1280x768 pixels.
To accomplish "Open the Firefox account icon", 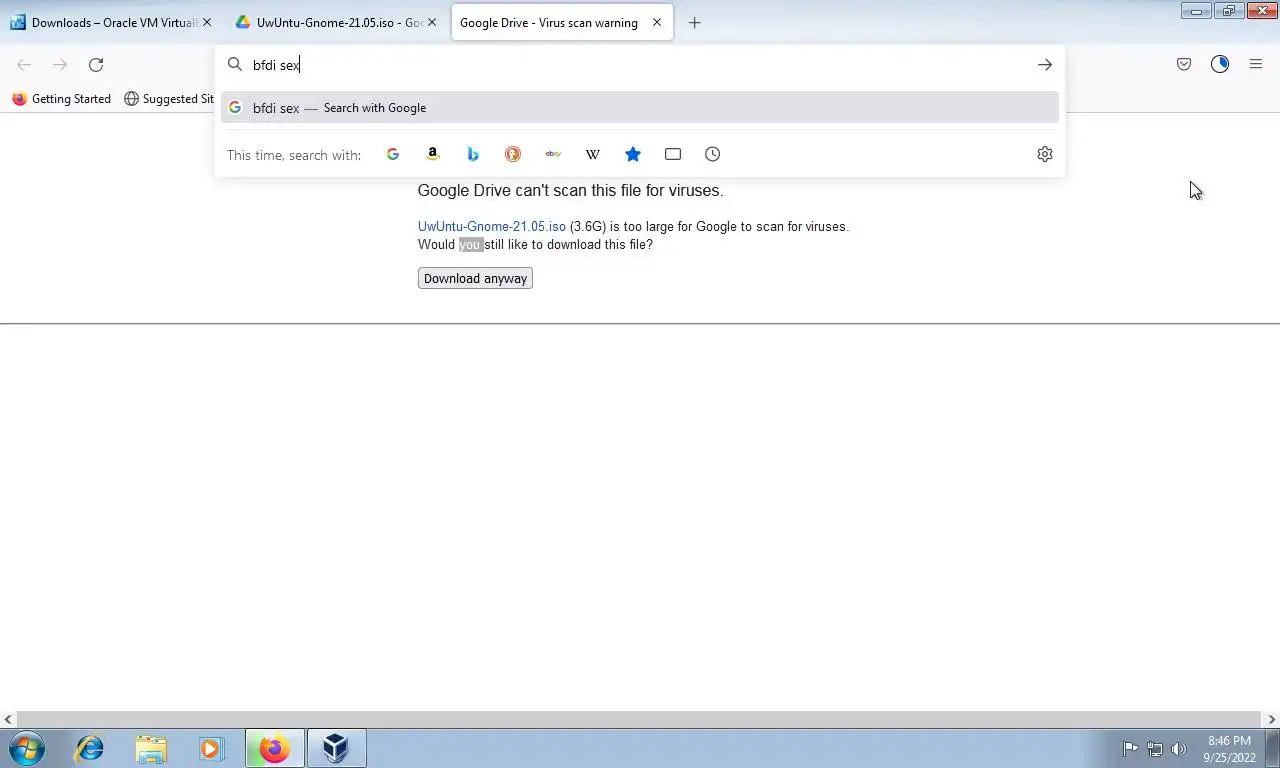I will point(1220,65).
